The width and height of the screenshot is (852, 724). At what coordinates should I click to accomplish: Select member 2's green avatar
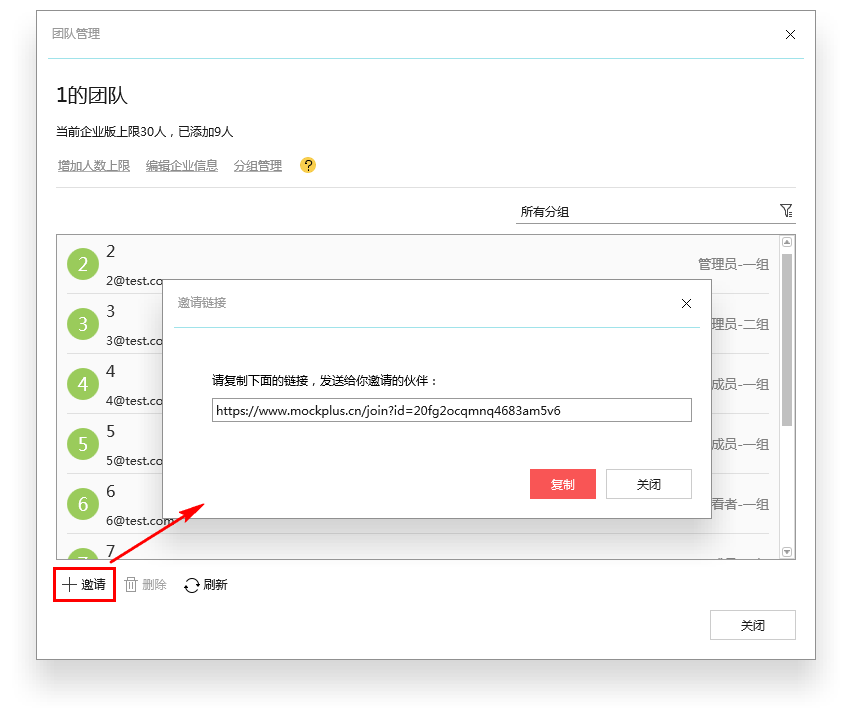pos(83,264)
